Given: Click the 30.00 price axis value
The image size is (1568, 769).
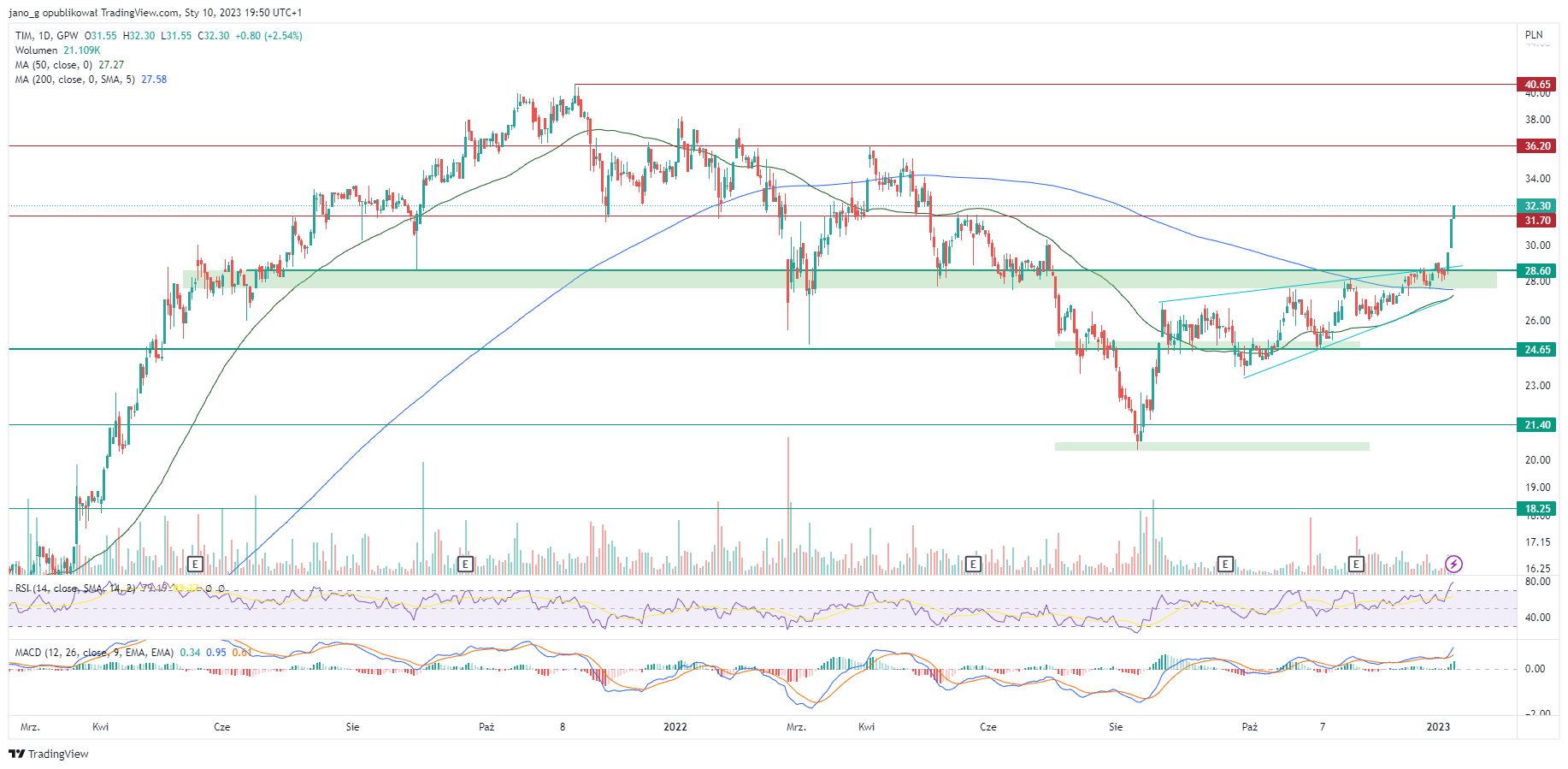Looking at the screenshot, I should [x=1537, y=245].
